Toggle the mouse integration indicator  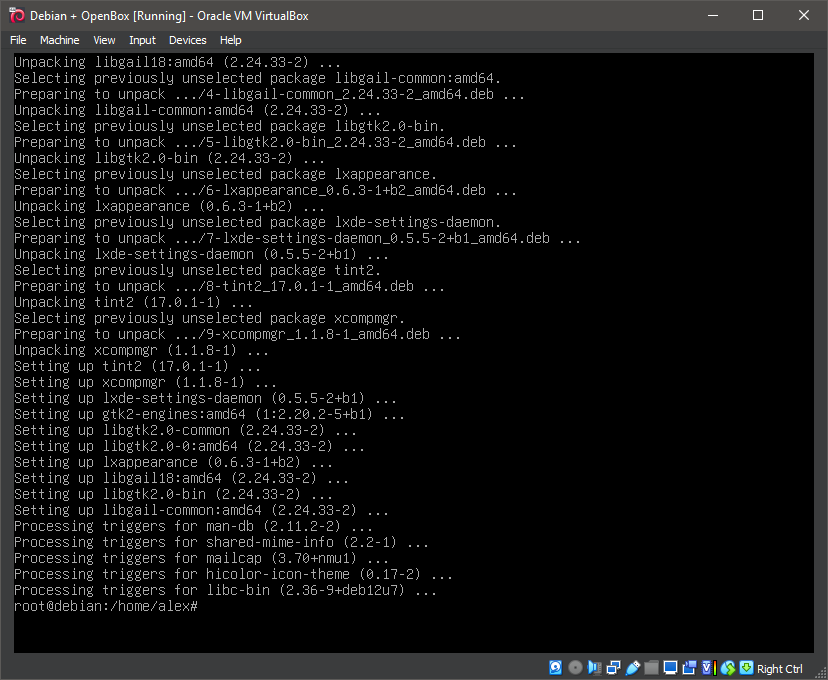pos(728,668)
